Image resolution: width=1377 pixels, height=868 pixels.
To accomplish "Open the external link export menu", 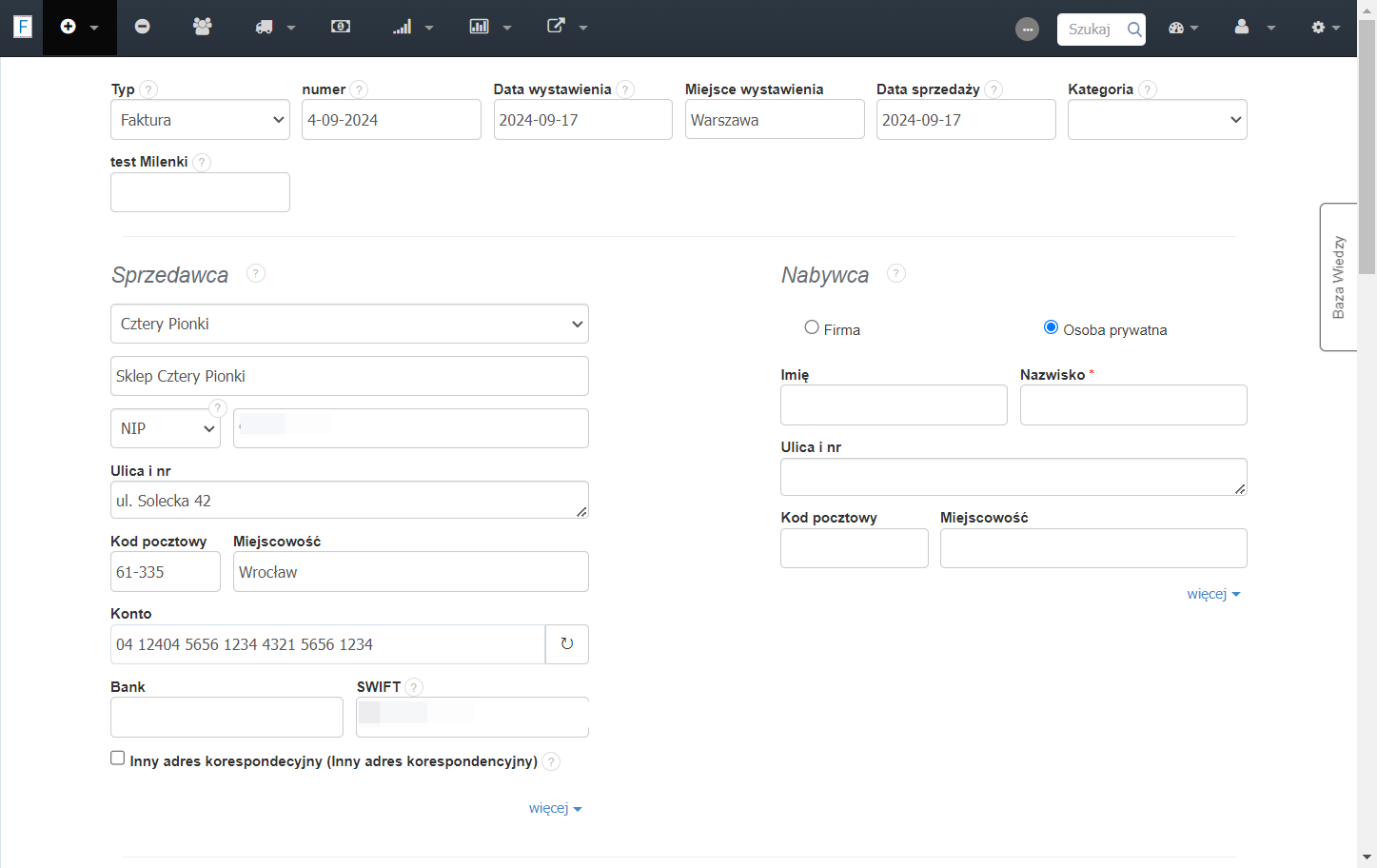I will click(557, 27).
